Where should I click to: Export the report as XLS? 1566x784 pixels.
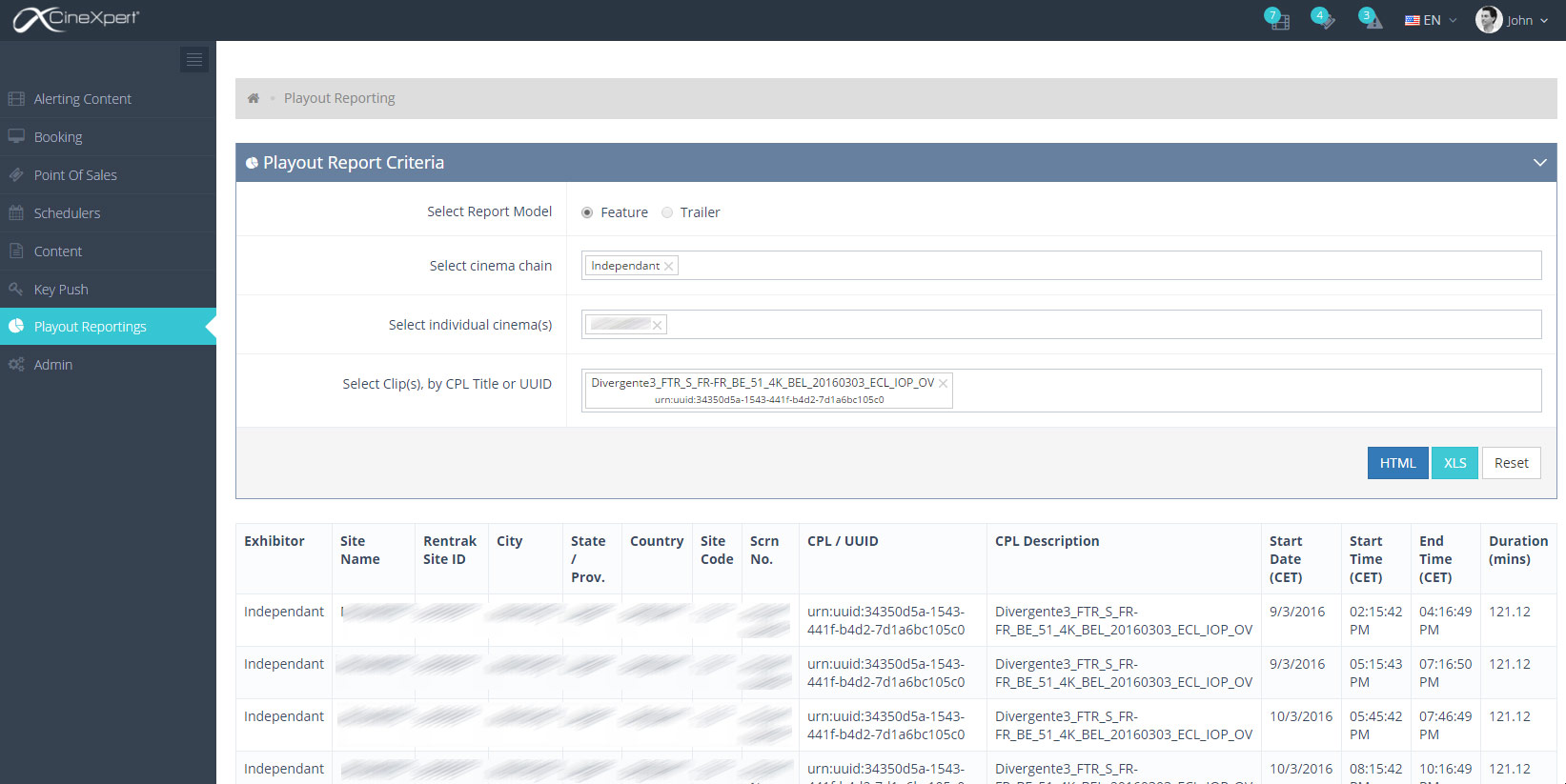(1454, 463)
